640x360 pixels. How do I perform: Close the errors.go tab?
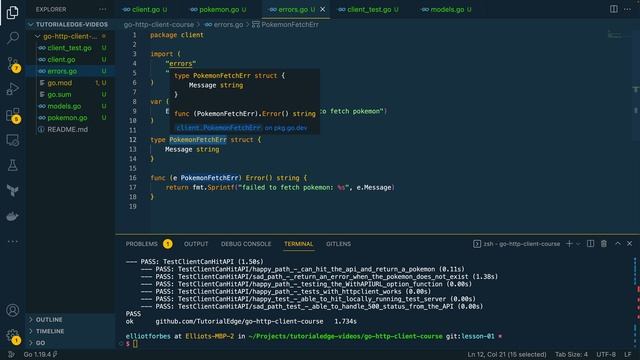(322, 9)
